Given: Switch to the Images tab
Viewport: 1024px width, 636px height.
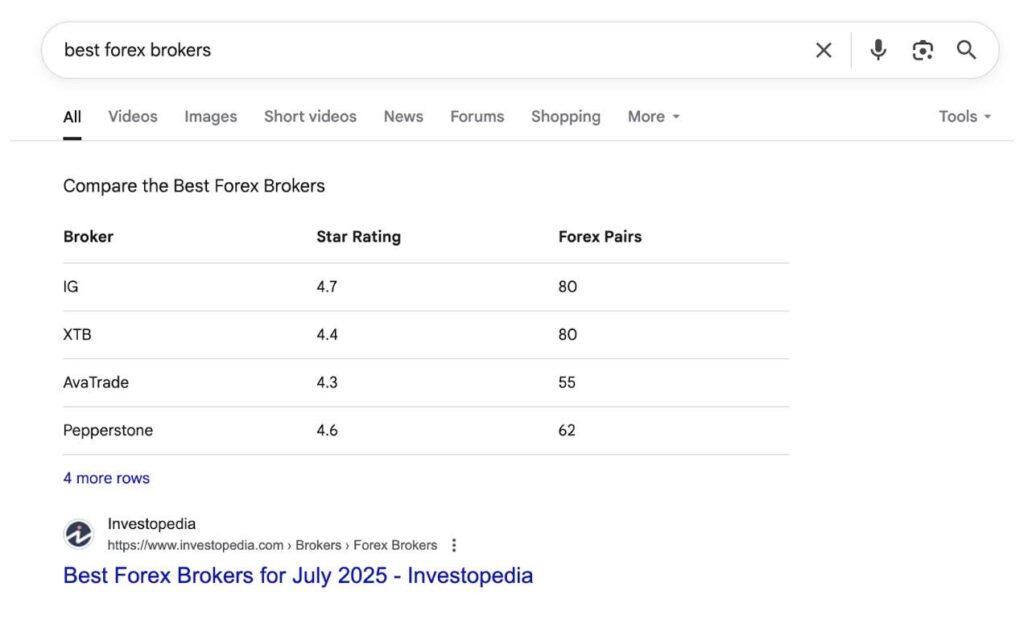Looking at the screenshot, I should pos(210,117).
